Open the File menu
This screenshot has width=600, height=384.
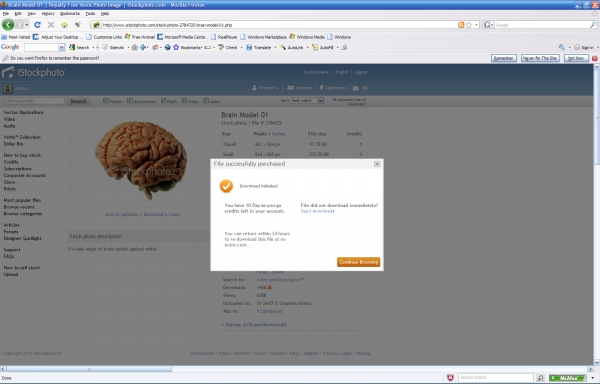[6, 13]
